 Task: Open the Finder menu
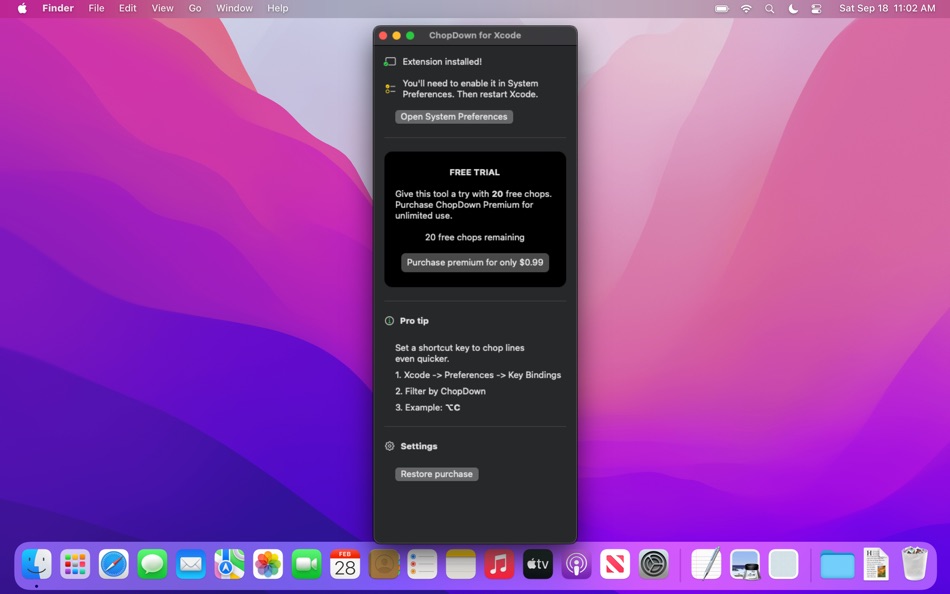[58, 8]
